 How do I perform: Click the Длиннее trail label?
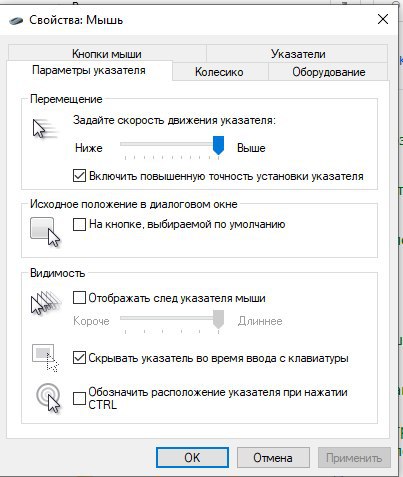(x=260, y=321)
